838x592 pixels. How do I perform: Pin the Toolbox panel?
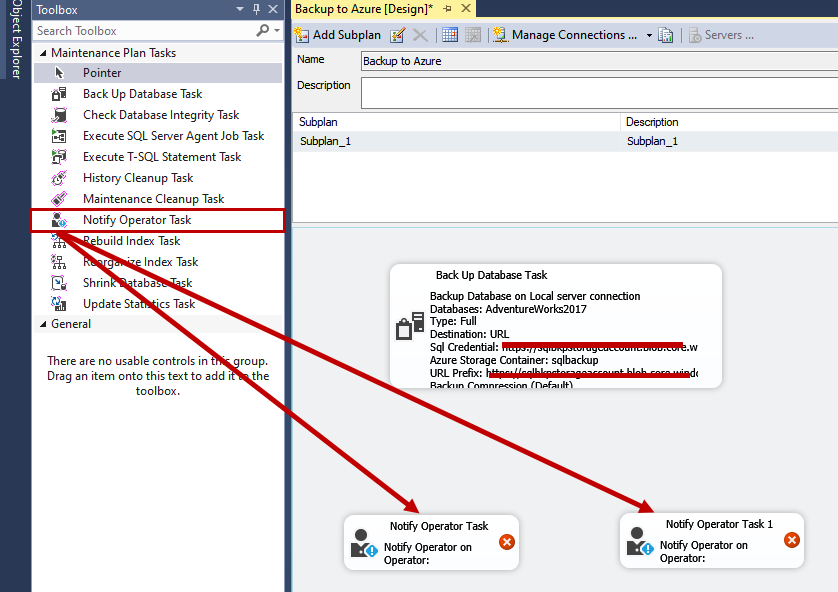(x=257, y=9)
